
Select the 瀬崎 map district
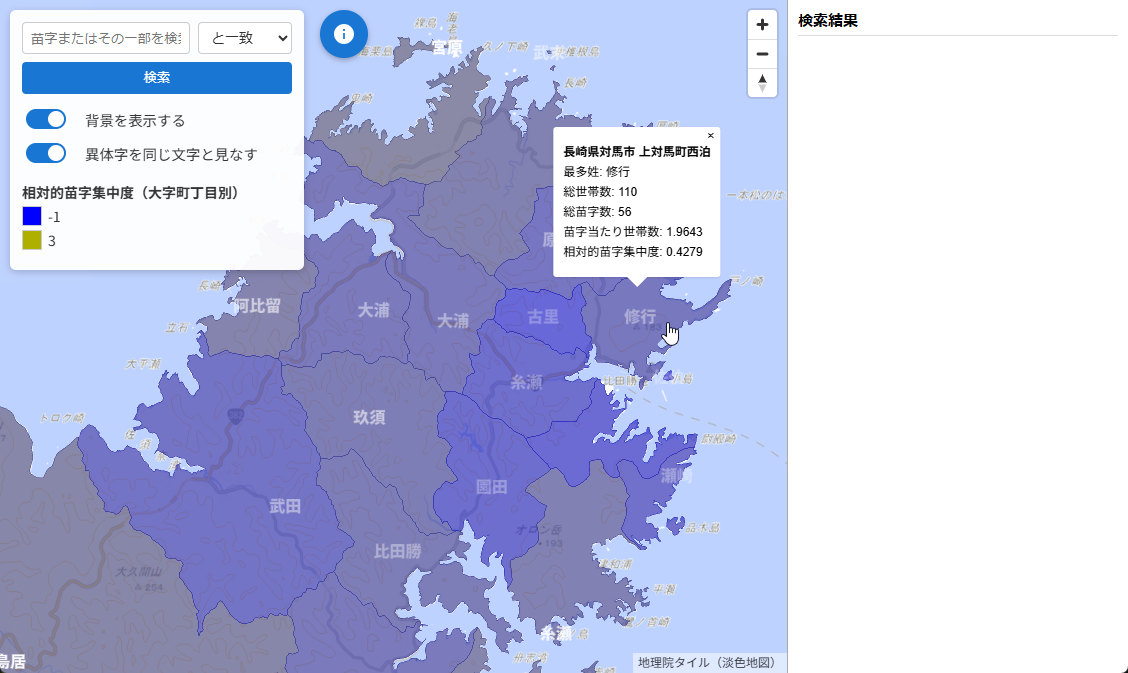tap(676, 475)
